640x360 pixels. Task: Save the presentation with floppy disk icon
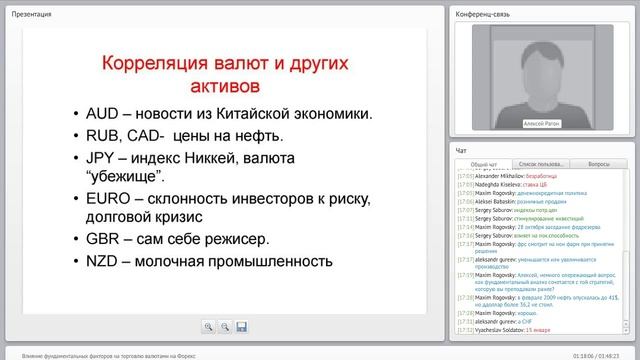point(242,327)
